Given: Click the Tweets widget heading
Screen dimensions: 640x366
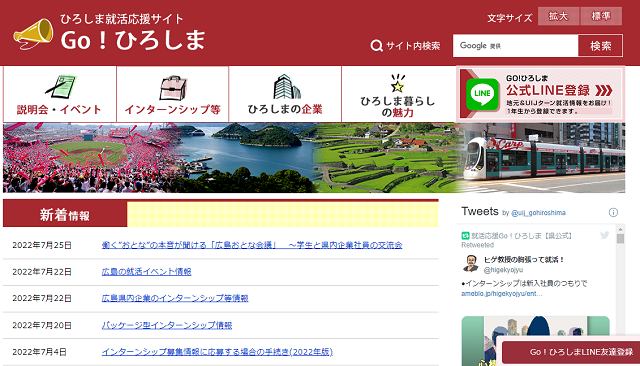Looking at the screenshot, I should tap(480, 211).
